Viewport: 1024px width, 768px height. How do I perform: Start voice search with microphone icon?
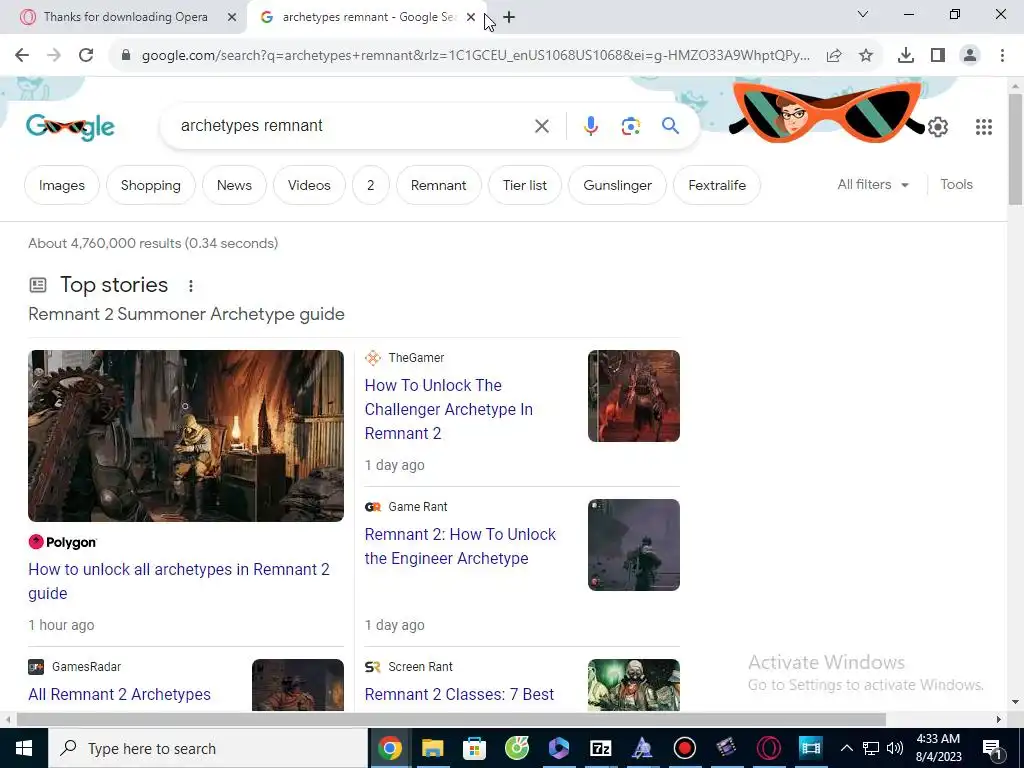click(x=590, y=126)
